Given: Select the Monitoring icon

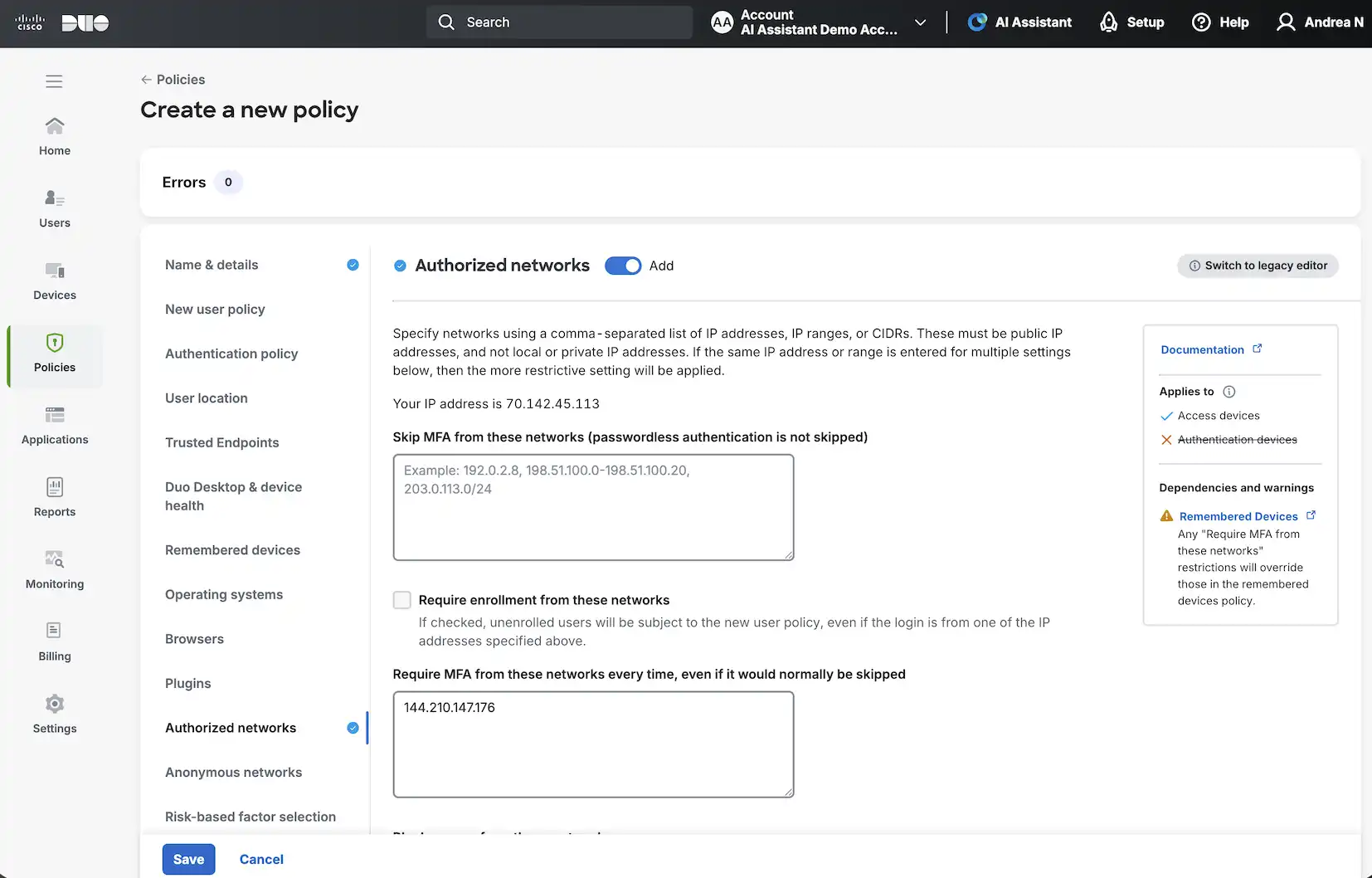Looking at the screenshot, I should 54,568.
